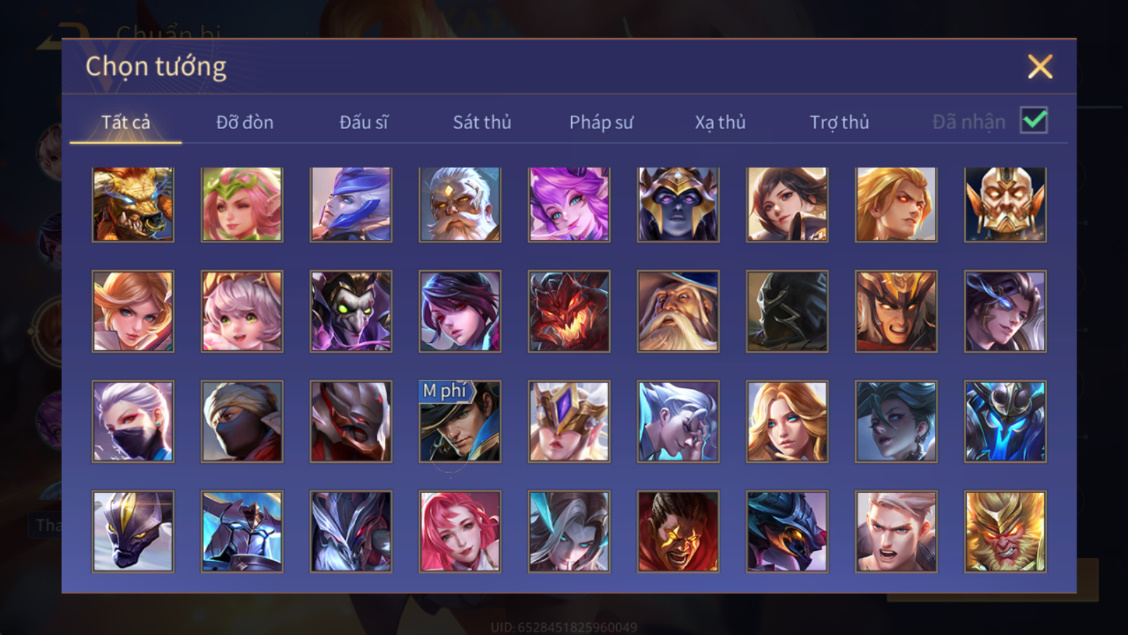
Task: Switch to the 'Đỡ đòn' tab
Action: coord(245,122)
